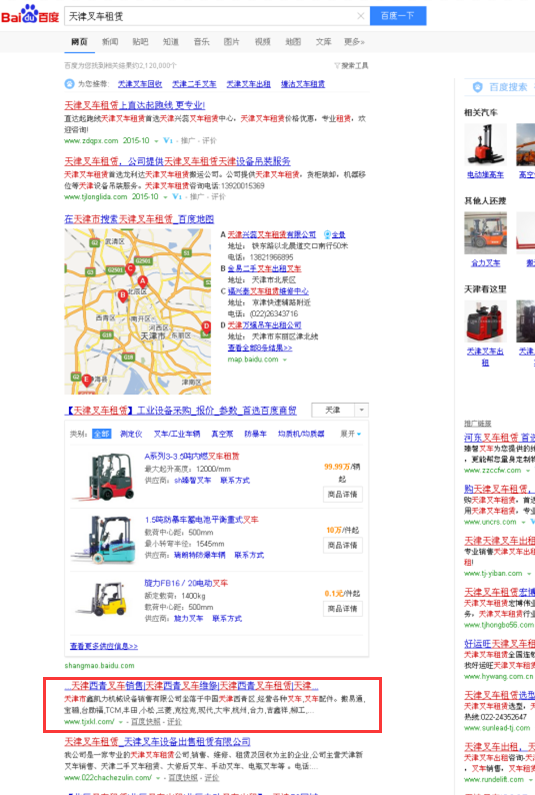The height and width of the screenshot is (795, 535).
Task: Expand the 展开 category list
Action: [x=350, y=434]
